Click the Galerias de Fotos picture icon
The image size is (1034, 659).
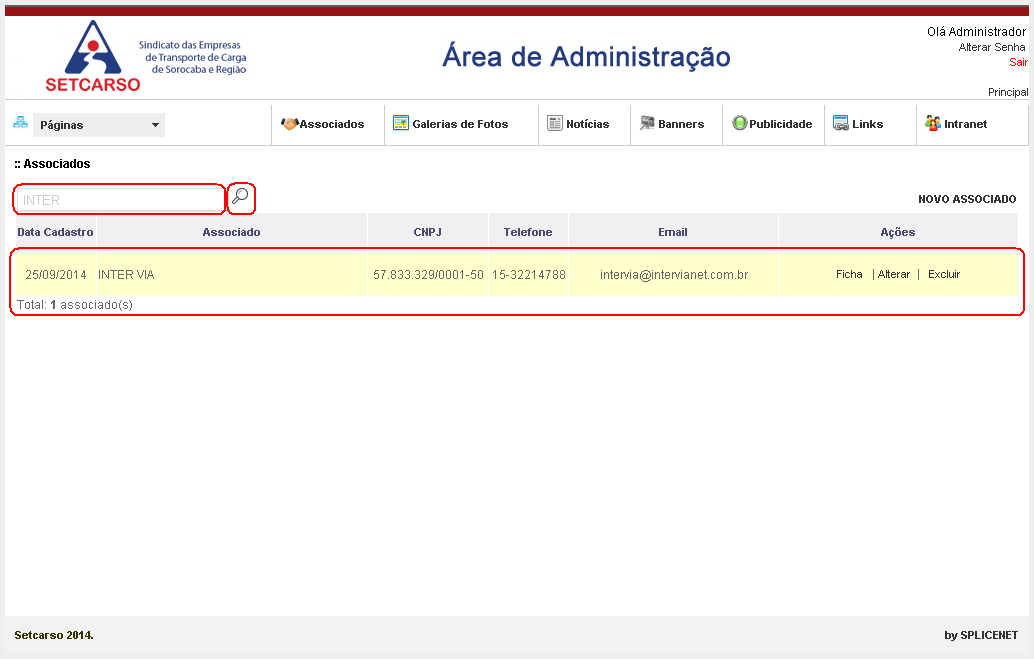coord(401,123)
